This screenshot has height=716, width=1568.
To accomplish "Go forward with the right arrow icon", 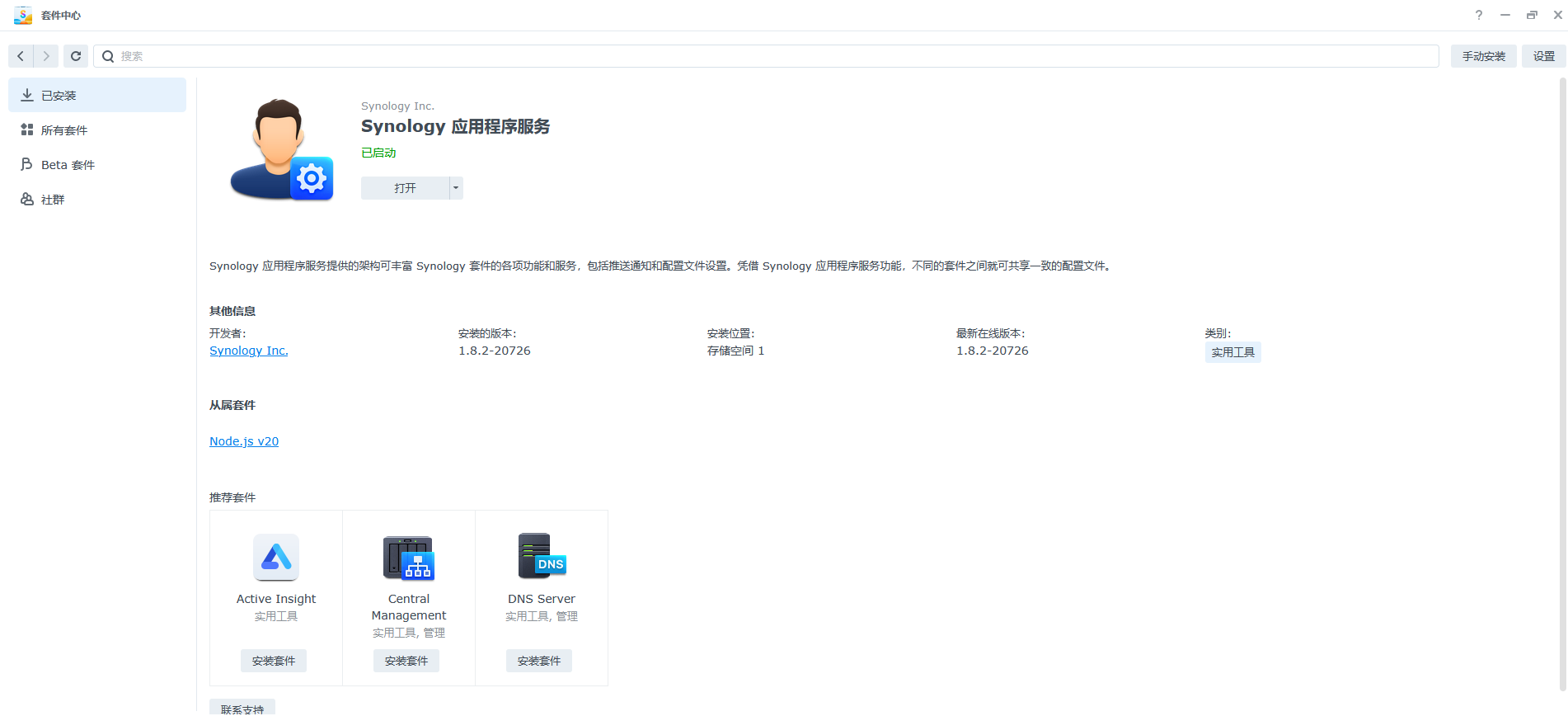I will pyautogui.click(x=46, y=56).
